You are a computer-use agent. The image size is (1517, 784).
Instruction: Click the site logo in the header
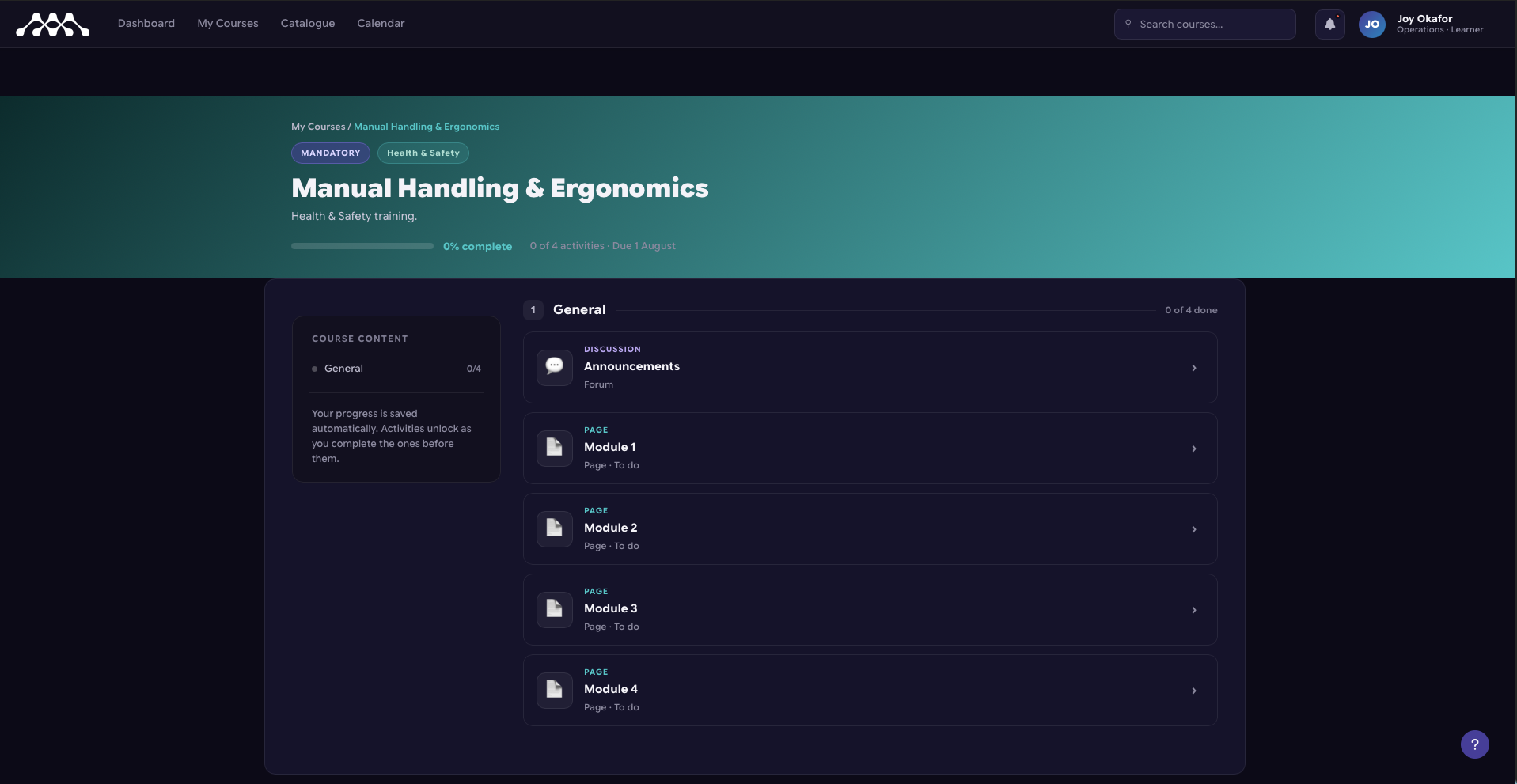(x=53, y=25)
